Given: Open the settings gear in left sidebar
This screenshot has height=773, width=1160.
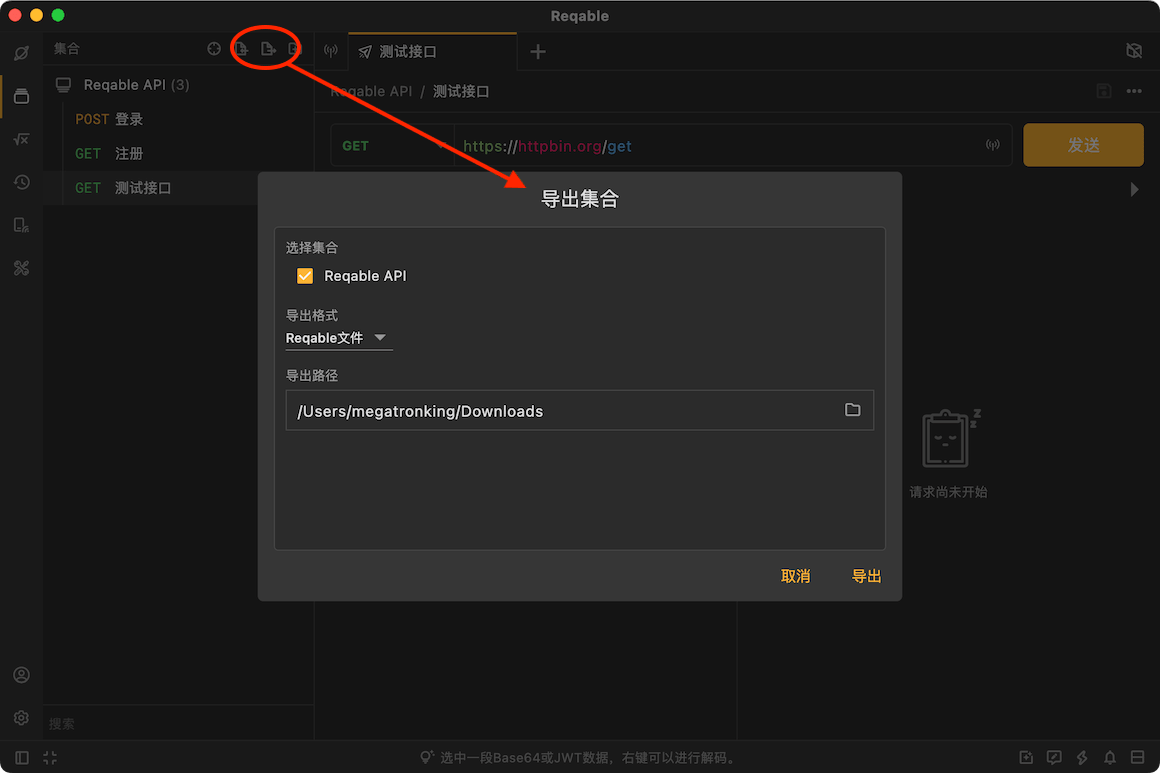Looking at the screenshot, I should pyautogui.click(x=21, y=718).
